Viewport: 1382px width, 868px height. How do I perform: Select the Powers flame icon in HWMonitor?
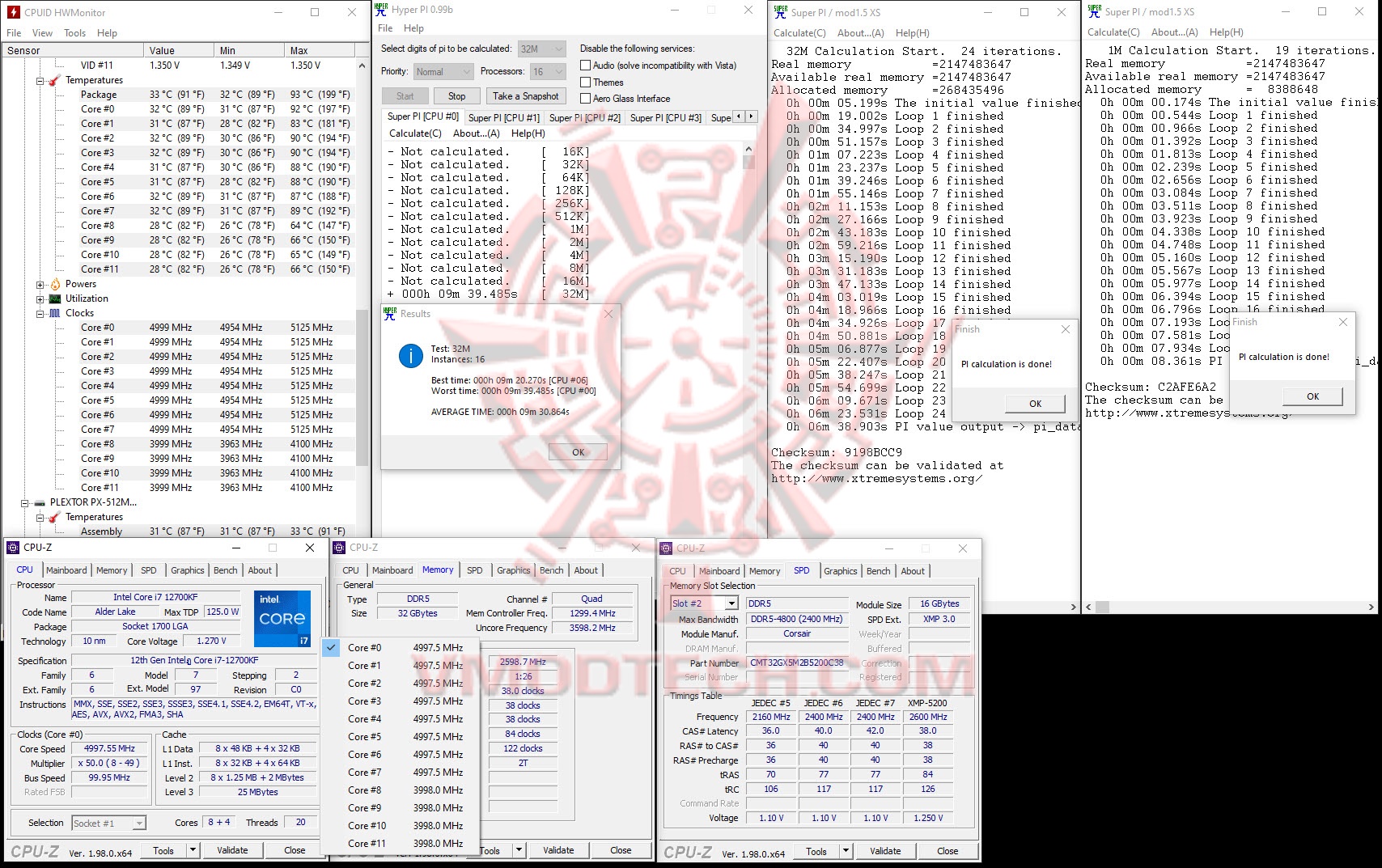(x=55, y=284)
